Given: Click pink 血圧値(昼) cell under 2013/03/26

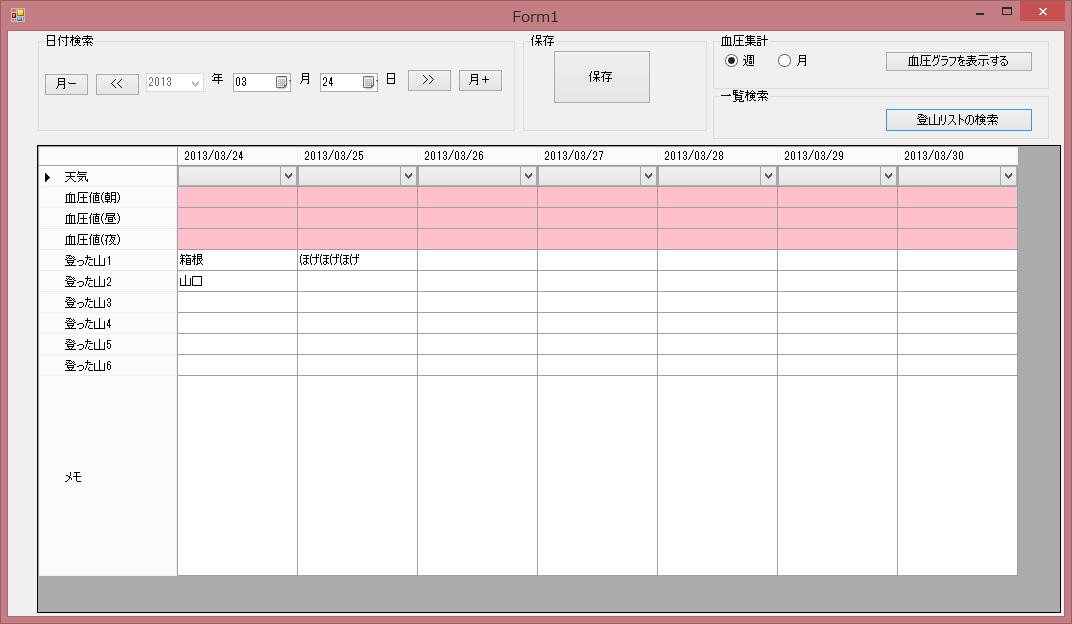Looking at the screenshot, I should [477, 219].
